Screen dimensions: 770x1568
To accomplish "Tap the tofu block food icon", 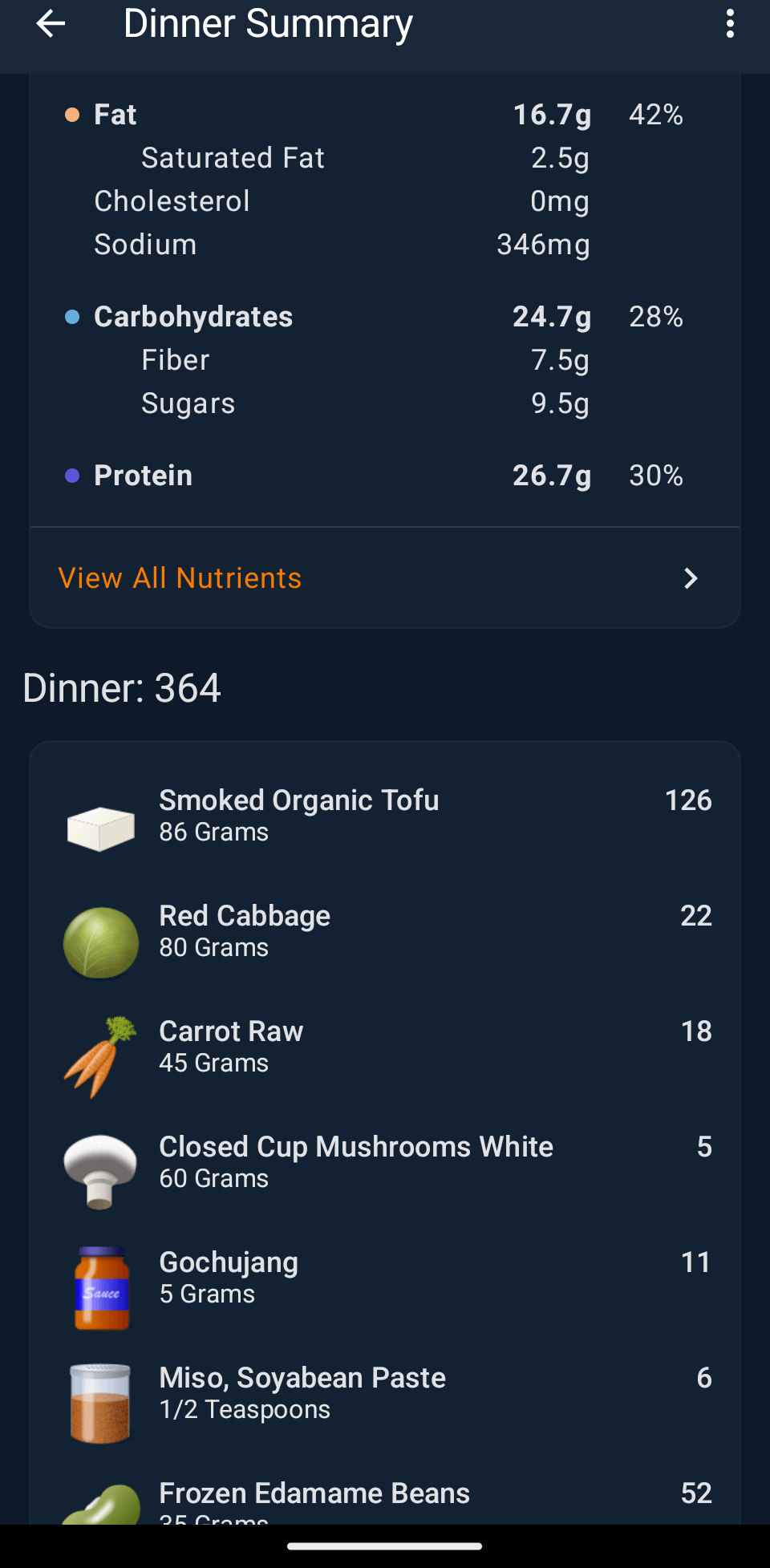I will [x=101, y=828].
